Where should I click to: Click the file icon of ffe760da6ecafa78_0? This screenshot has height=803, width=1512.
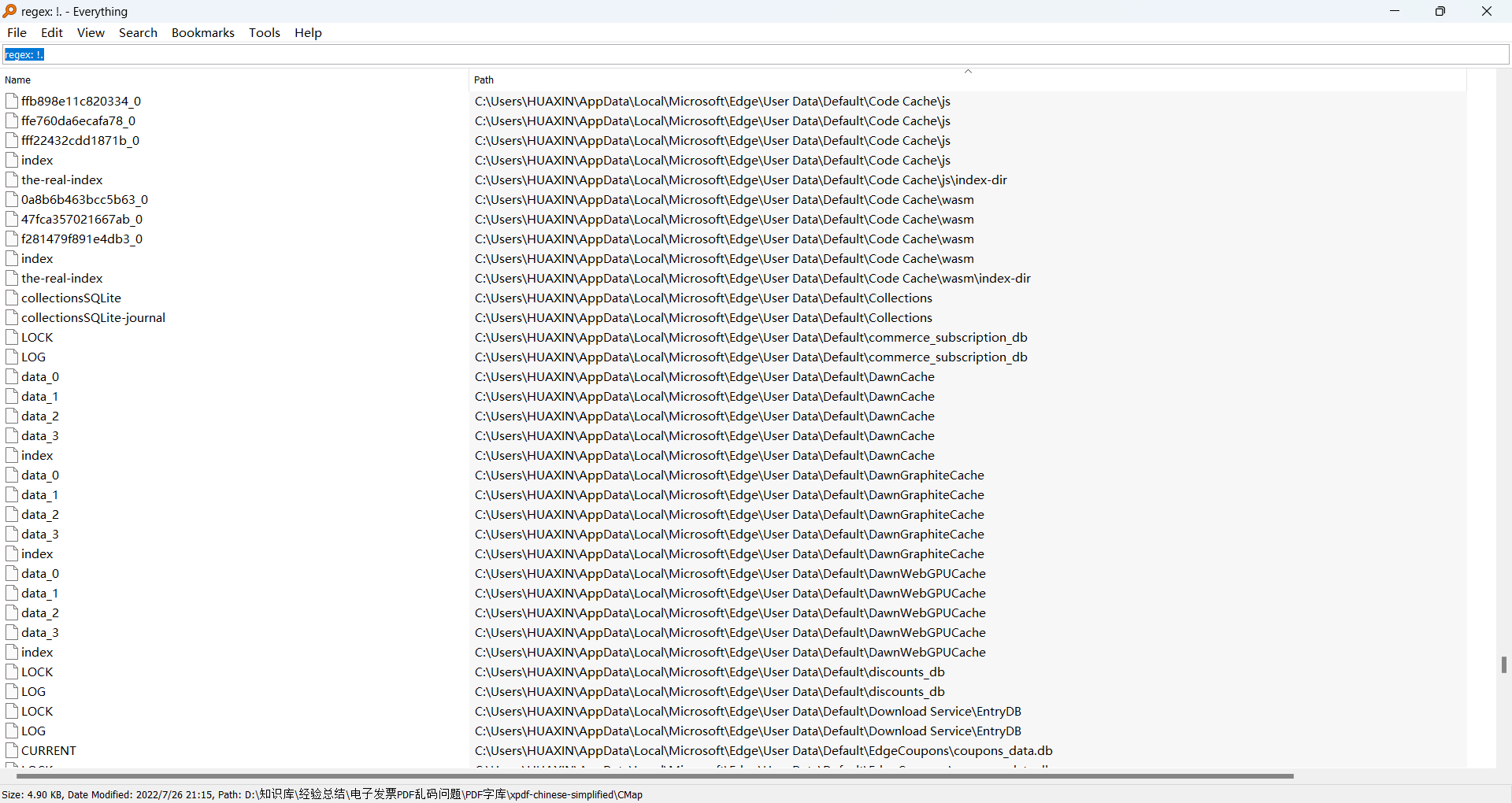pos(12,120)
